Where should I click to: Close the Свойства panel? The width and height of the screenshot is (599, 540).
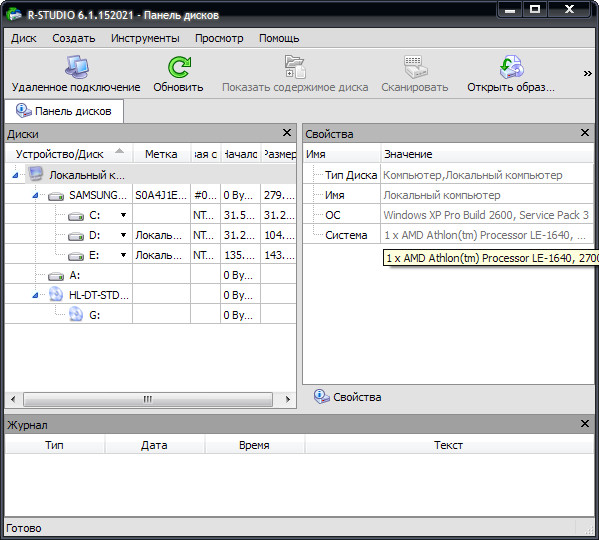(x=585, y=133)
